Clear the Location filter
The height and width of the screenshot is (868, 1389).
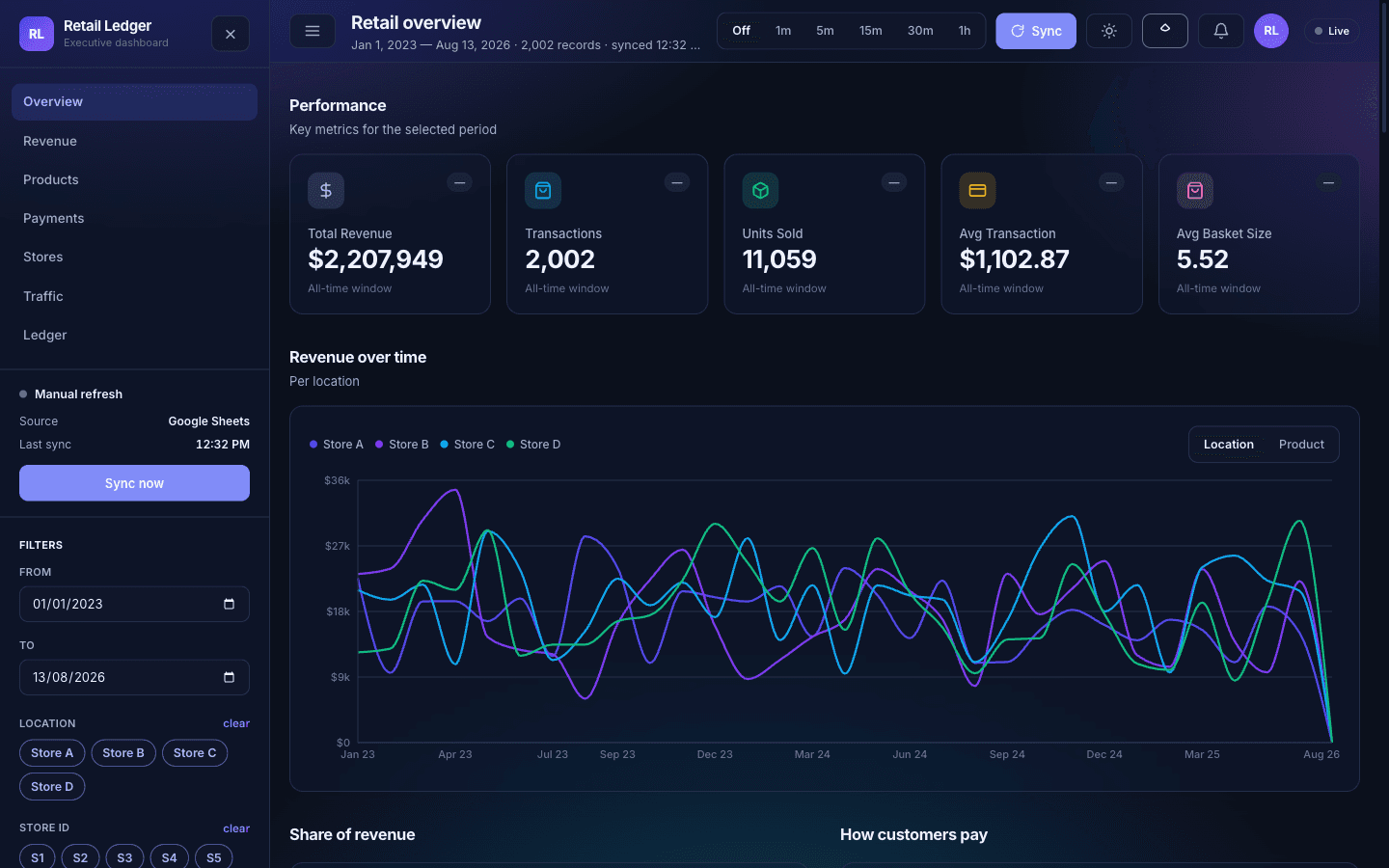point(236,723)
